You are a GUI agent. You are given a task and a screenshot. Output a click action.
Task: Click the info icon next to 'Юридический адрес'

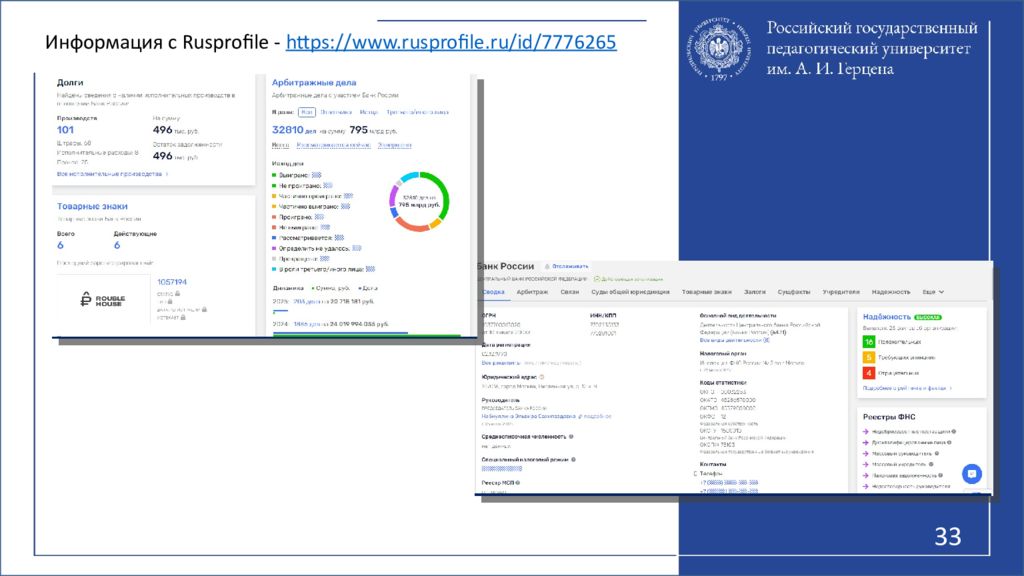point(541,377)
